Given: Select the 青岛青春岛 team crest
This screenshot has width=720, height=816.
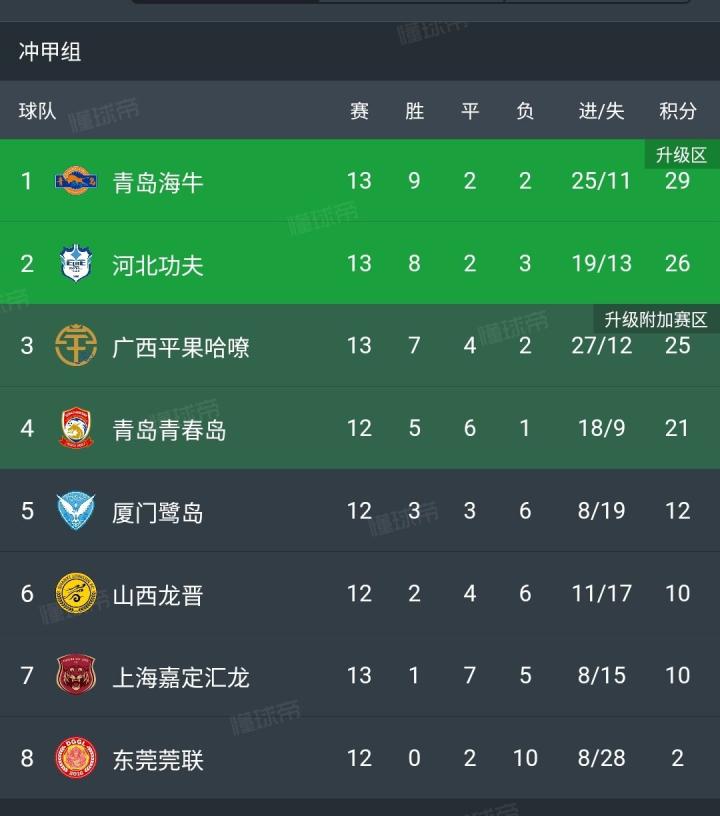Looking at the screenshot, I should point(76,428).
